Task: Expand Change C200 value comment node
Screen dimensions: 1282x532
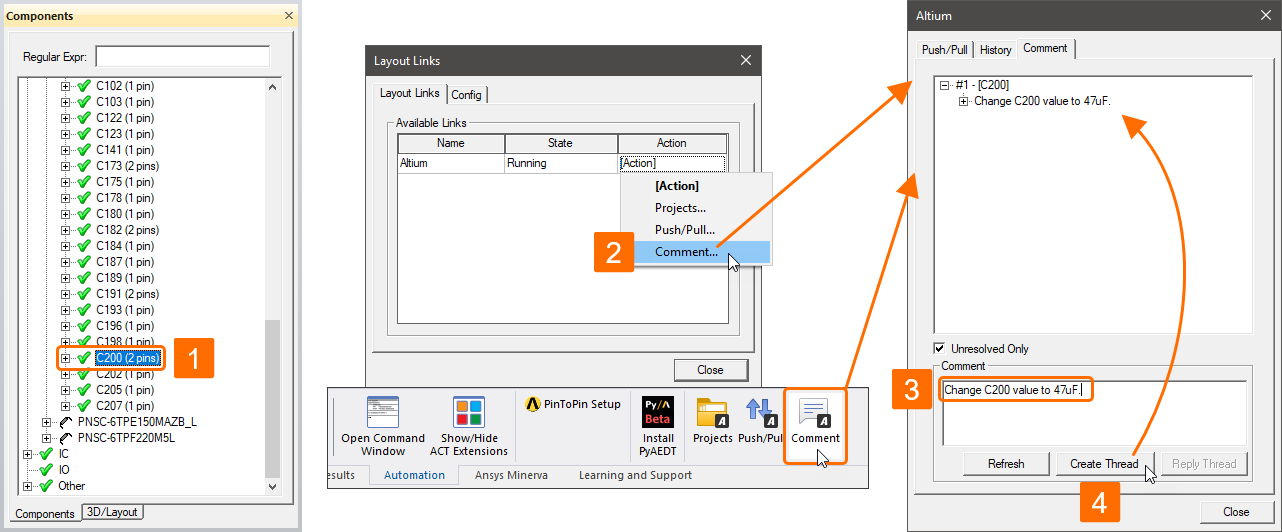Action: click(964, 102)
